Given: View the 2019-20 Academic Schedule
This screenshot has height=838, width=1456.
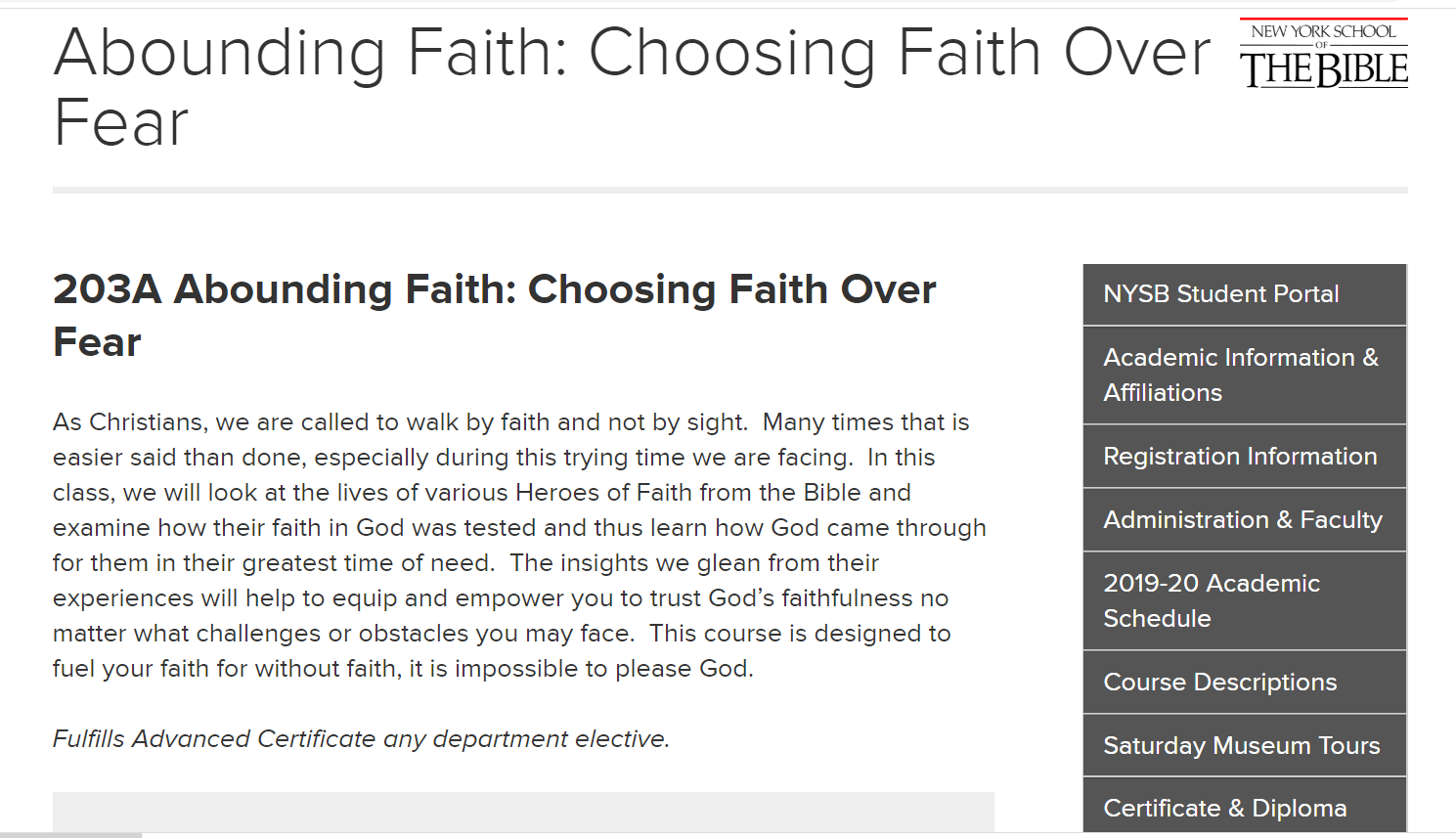Looking at the screenshot, I should [x=1245, y=601].
